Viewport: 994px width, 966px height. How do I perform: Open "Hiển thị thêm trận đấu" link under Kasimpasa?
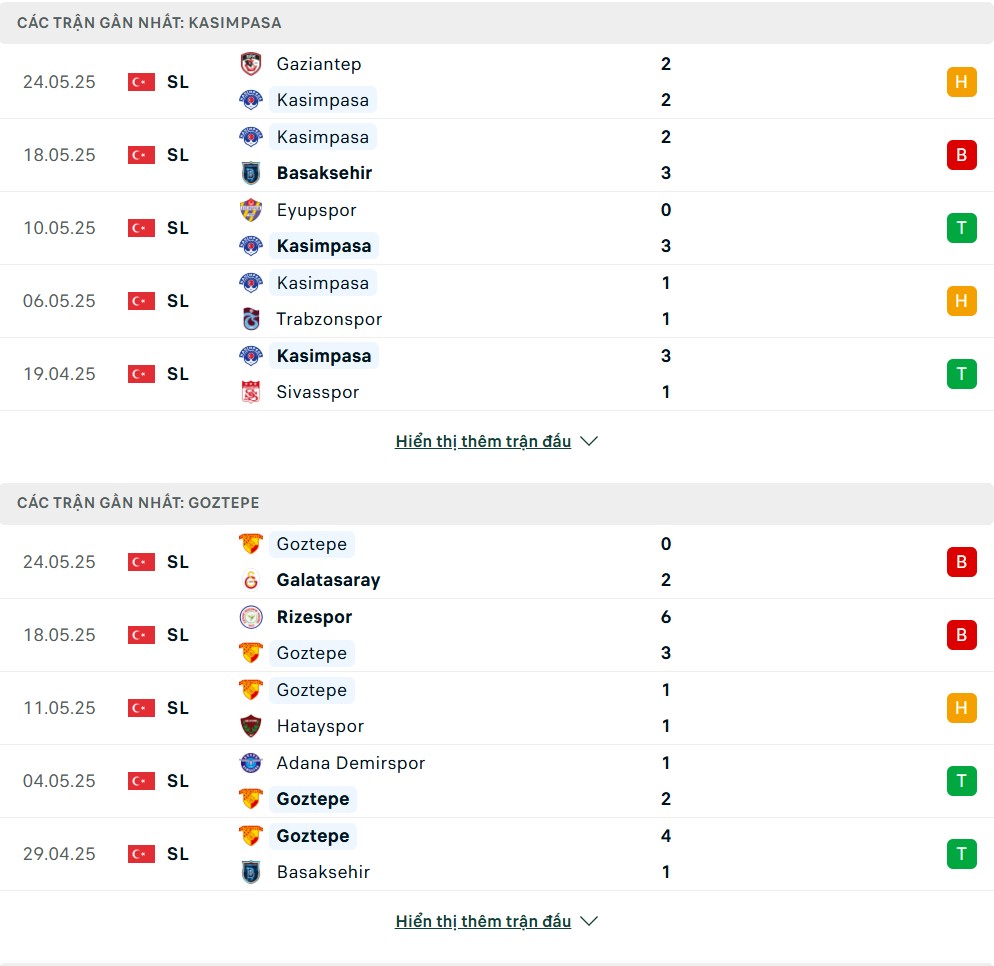pos(483,441)
